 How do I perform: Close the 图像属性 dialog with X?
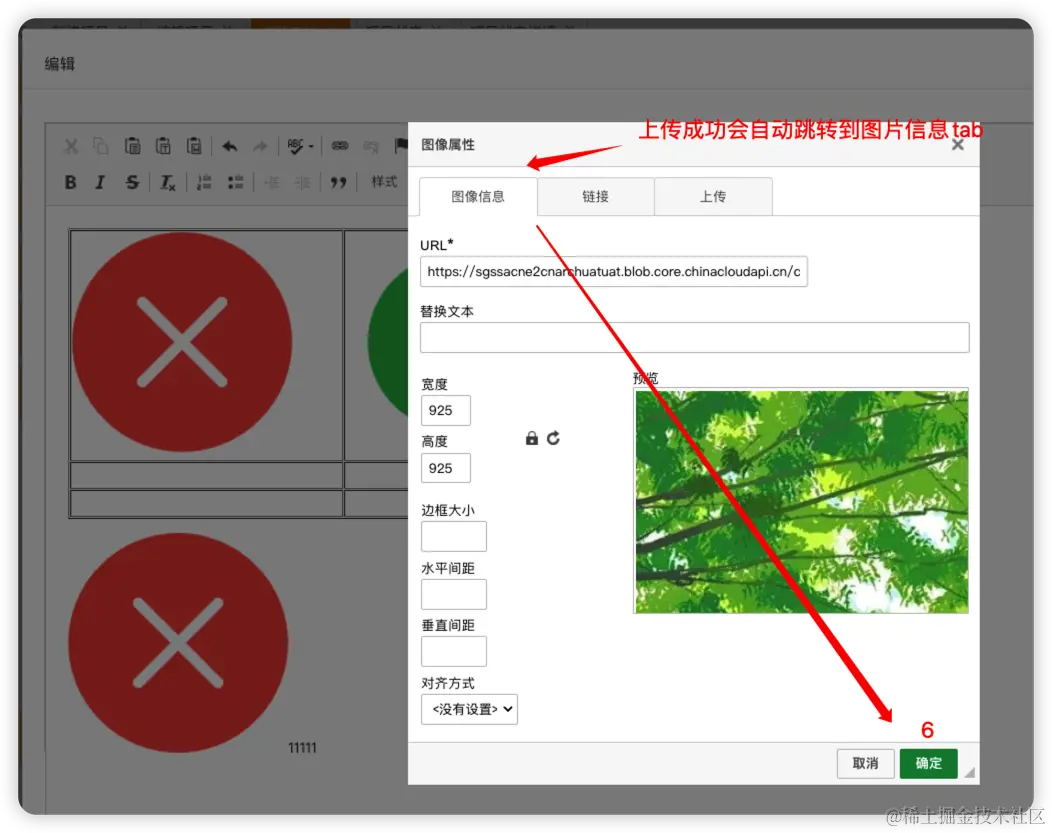pyautogui.click(x=957, y=145)
